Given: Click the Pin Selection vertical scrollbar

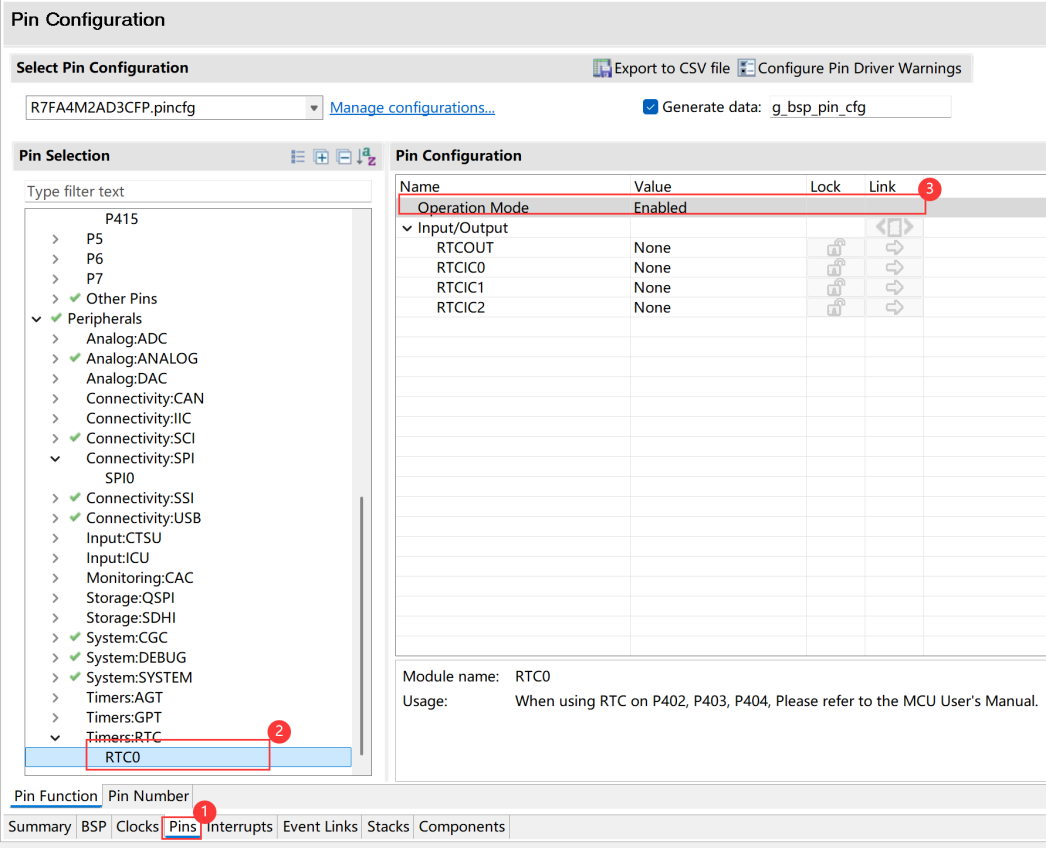Looking at the screenshot, I should click(x=362, y=626).
